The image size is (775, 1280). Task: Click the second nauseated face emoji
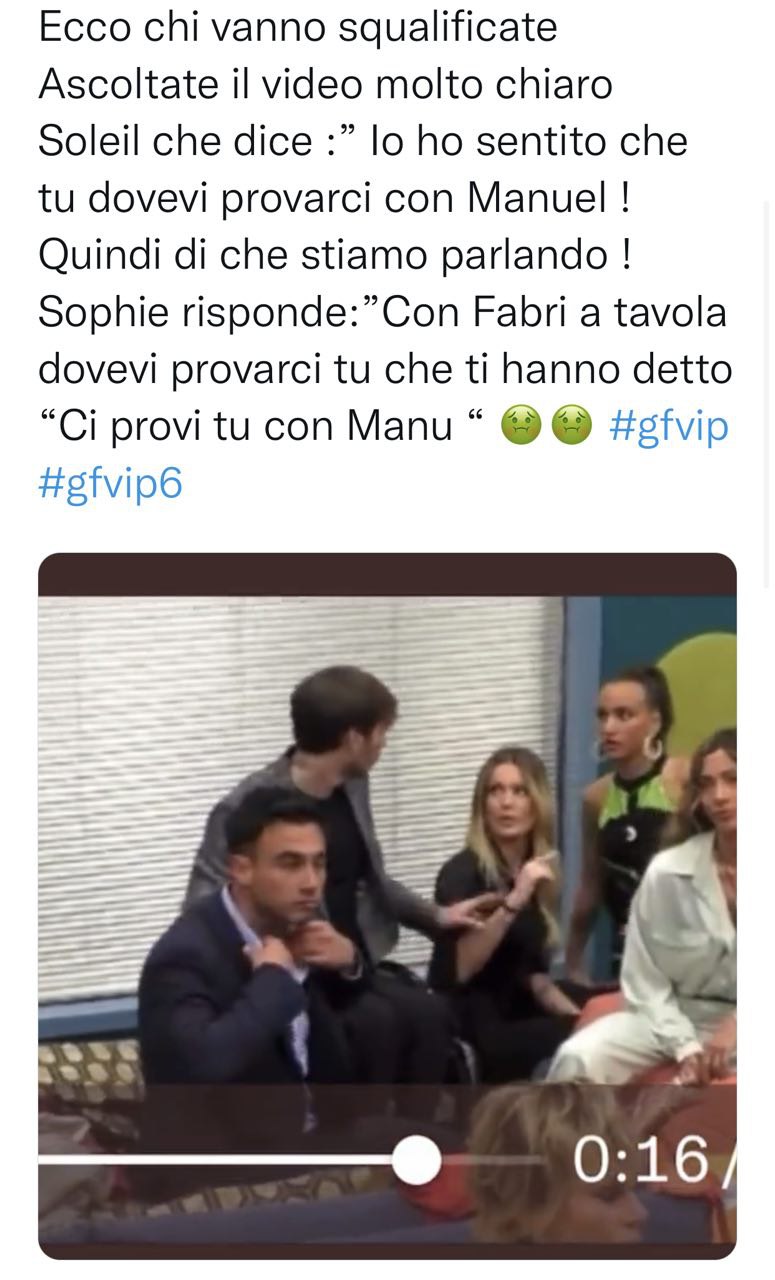[x=573, y=429]
